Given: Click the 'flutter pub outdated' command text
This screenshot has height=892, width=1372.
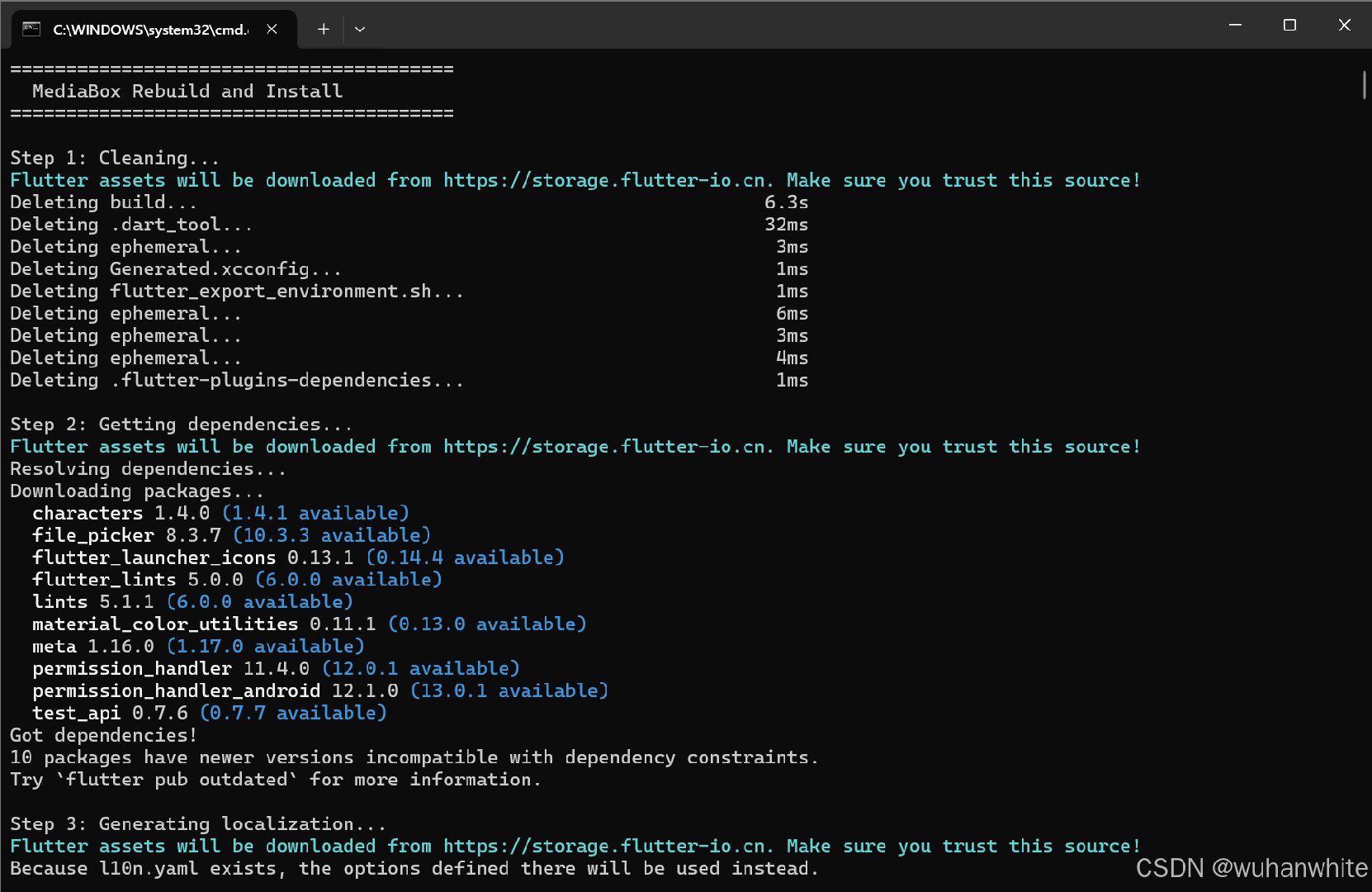Looking at the screenshot, I should point(176,780).
